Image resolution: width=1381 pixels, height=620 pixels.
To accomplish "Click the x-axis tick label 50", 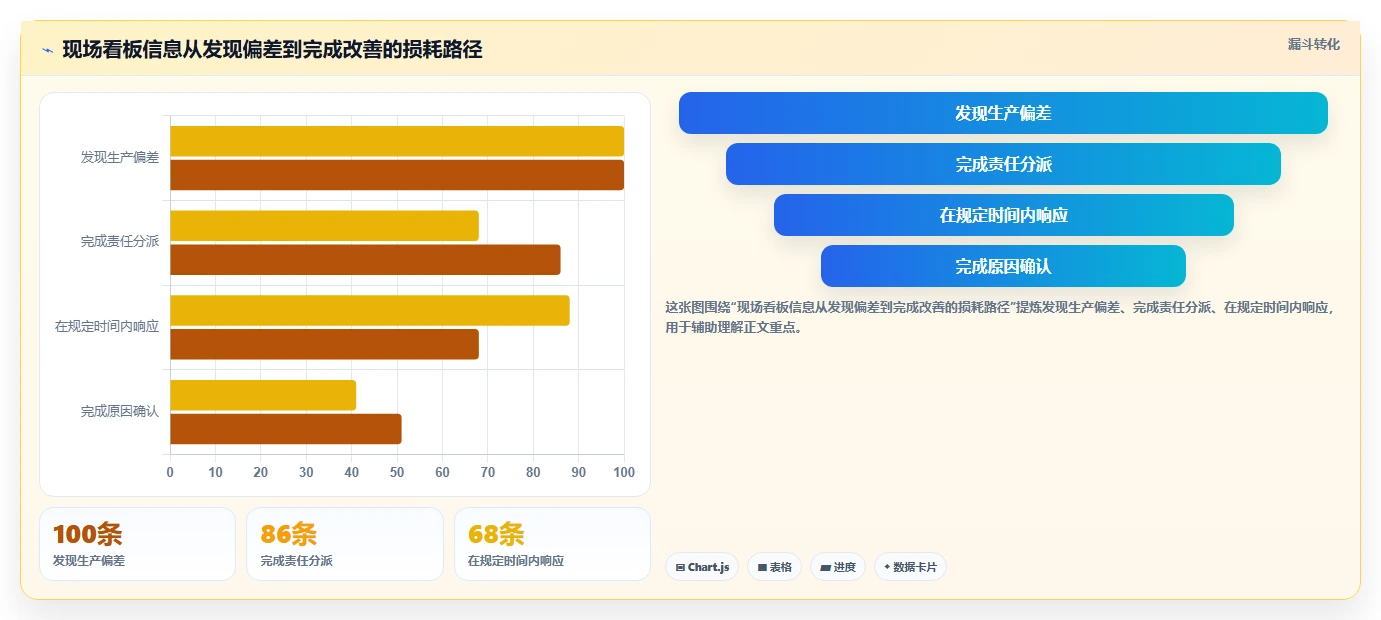I will click(397, 472).
